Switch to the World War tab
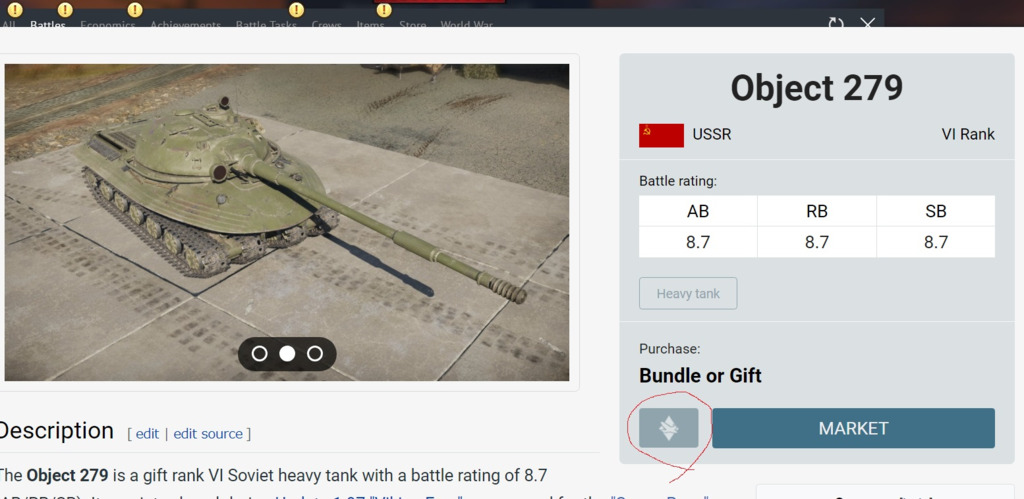 (466, 25)
